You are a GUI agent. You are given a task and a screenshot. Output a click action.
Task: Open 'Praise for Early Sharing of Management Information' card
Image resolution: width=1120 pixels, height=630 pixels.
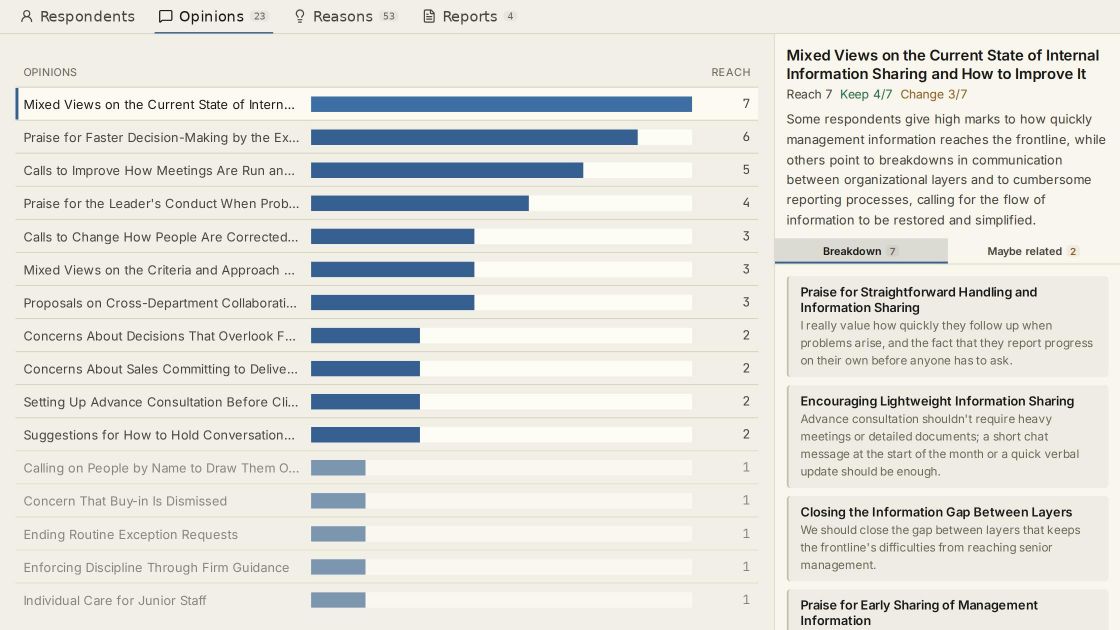(947, 611)
